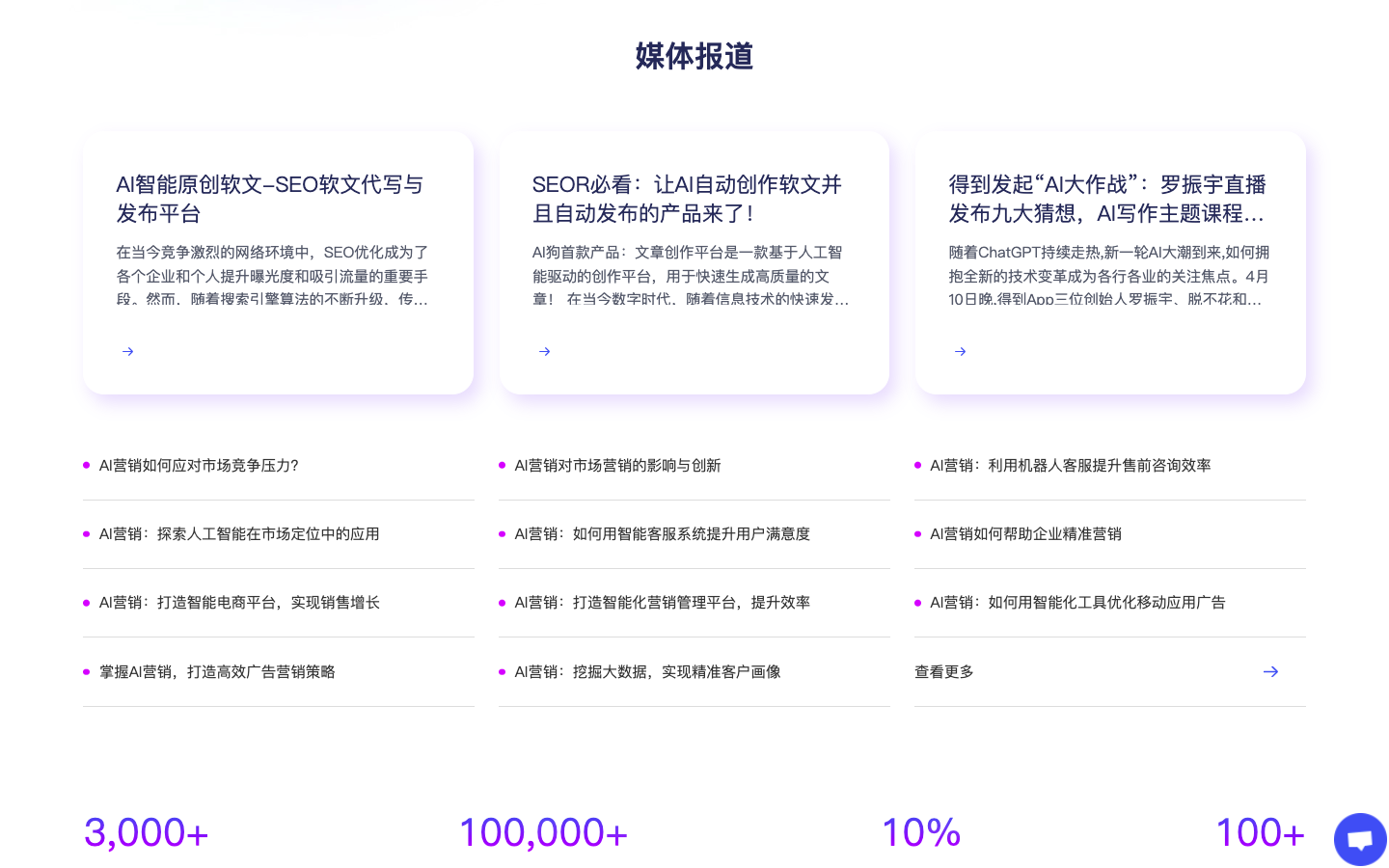Open AI营销：利用机器人客服提升售前咨询效率
1389x868 pixels.
1069,465
